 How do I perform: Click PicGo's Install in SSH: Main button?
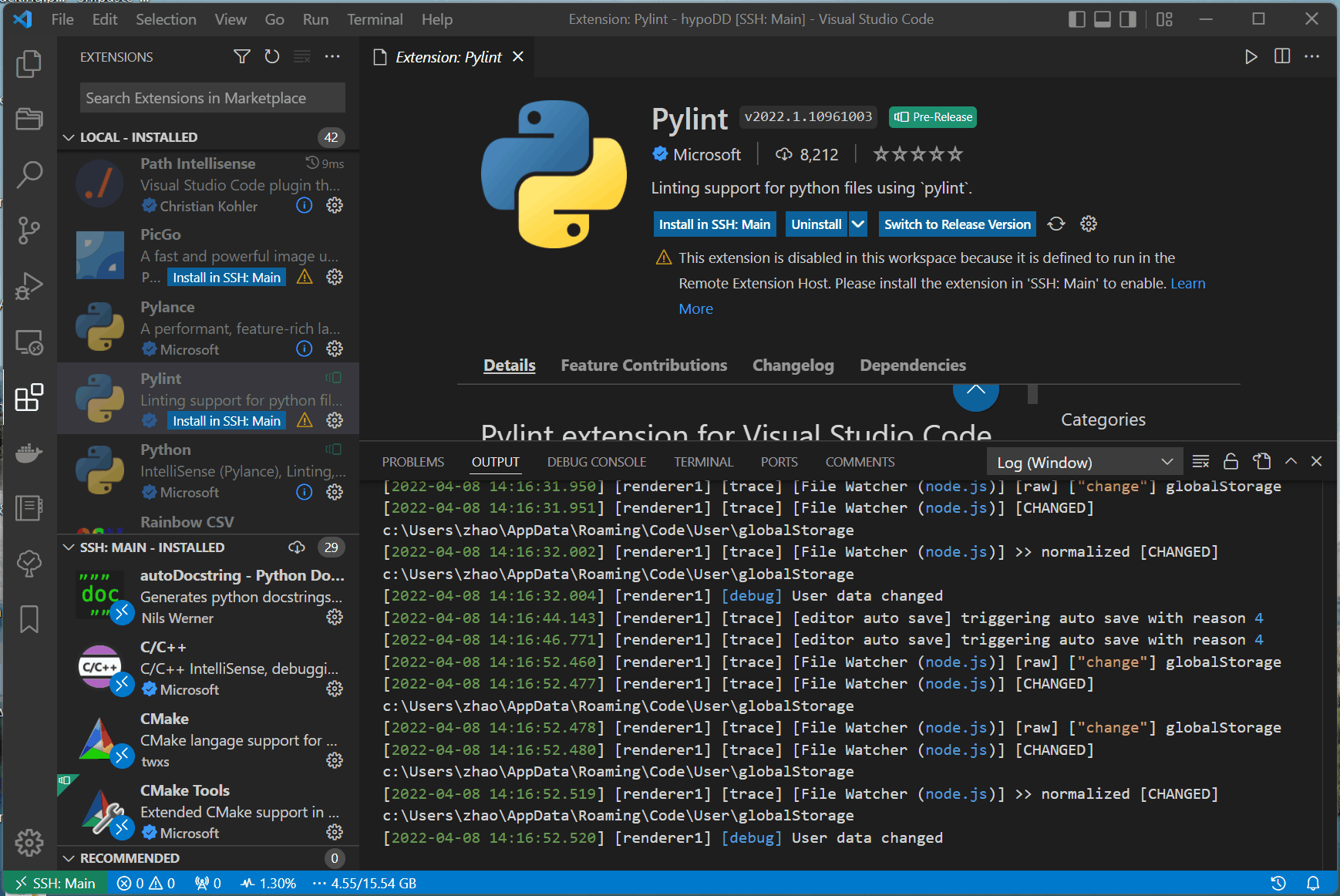point(227,278)
